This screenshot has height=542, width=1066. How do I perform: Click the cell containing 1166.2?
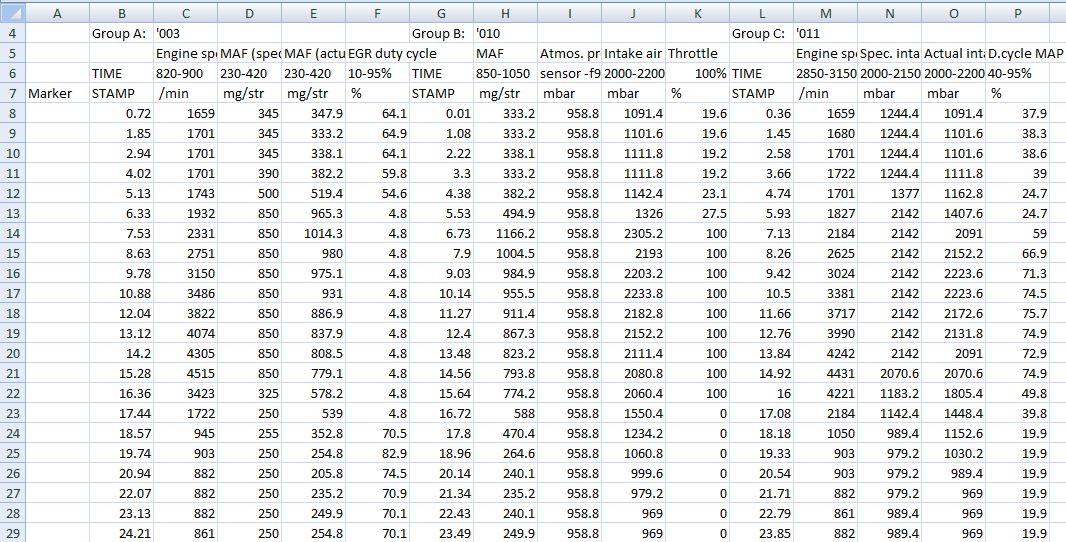coord(505,233)
